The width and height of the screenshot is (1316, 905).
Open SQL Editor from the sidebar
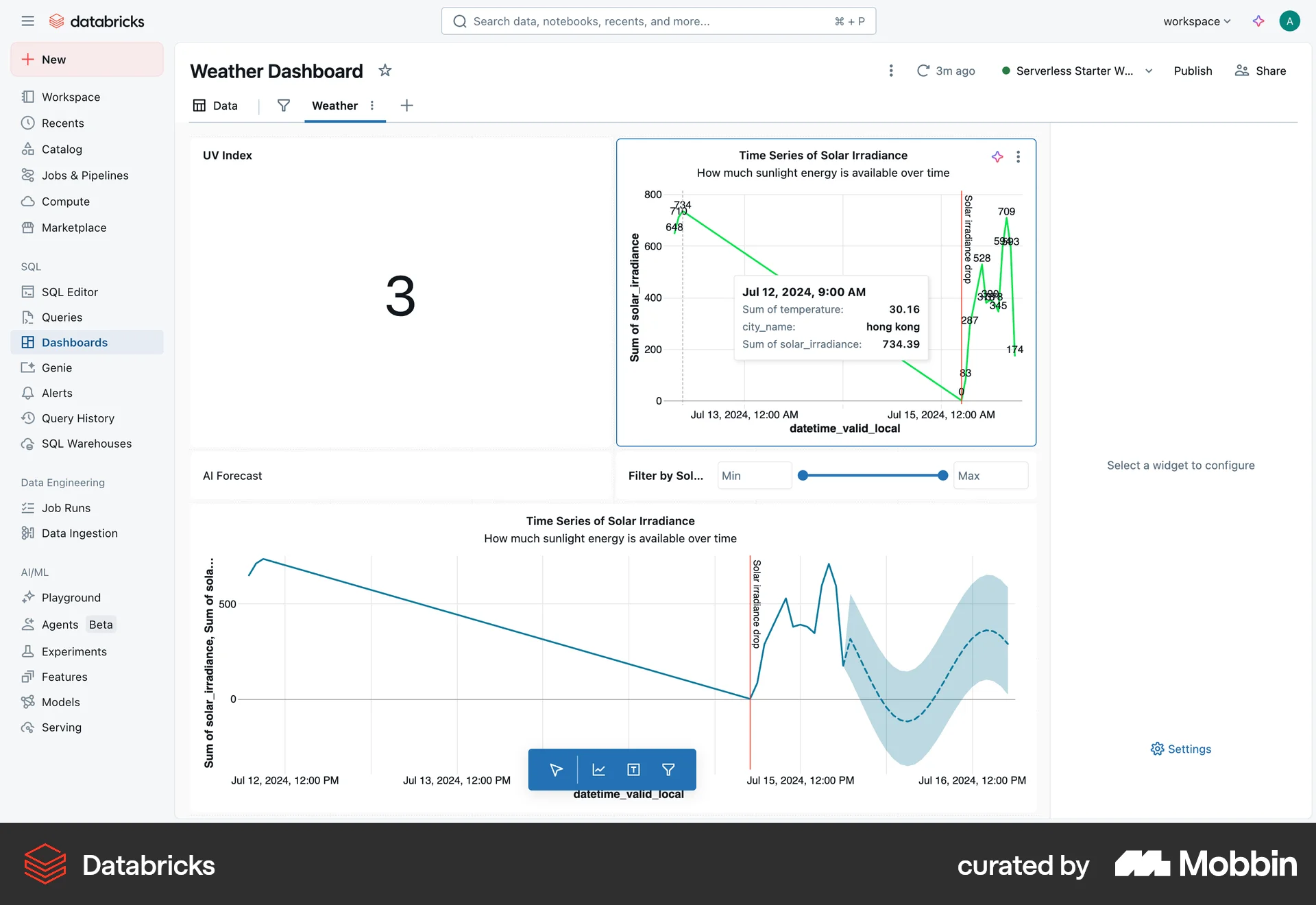[69, 291]
